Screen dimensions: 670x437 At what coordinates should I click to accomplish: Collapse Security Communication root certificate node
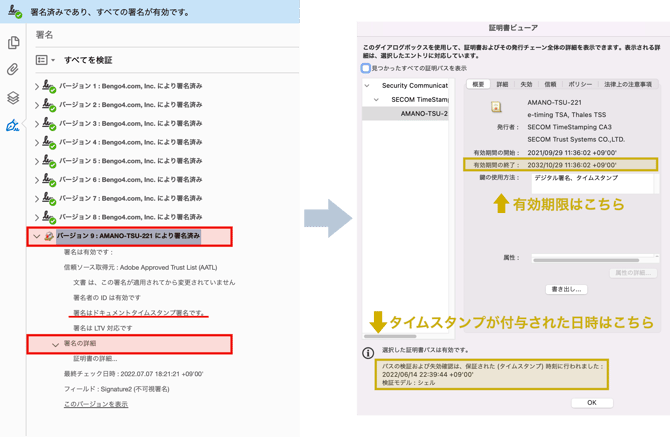click(x=367, y=85)
